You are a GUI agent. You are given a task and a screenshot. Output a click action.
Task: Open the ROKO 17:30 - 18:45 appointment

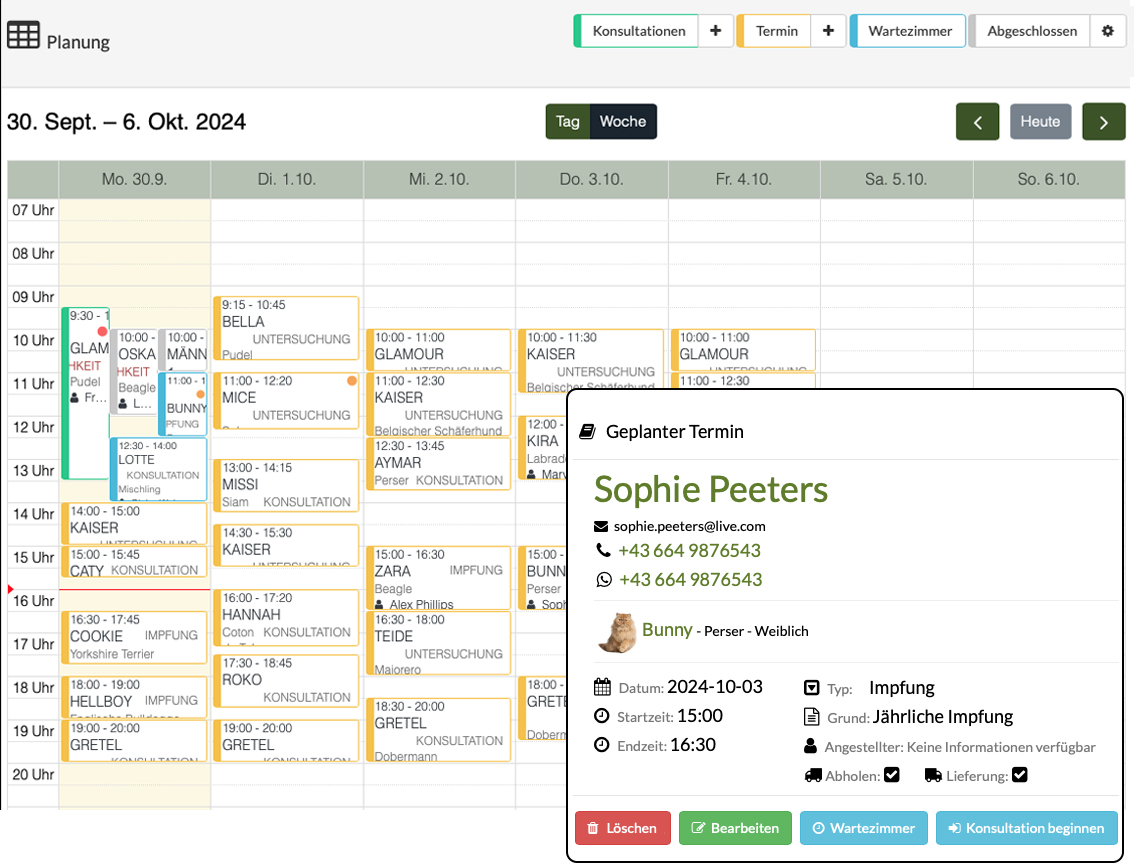click(286, 681)
